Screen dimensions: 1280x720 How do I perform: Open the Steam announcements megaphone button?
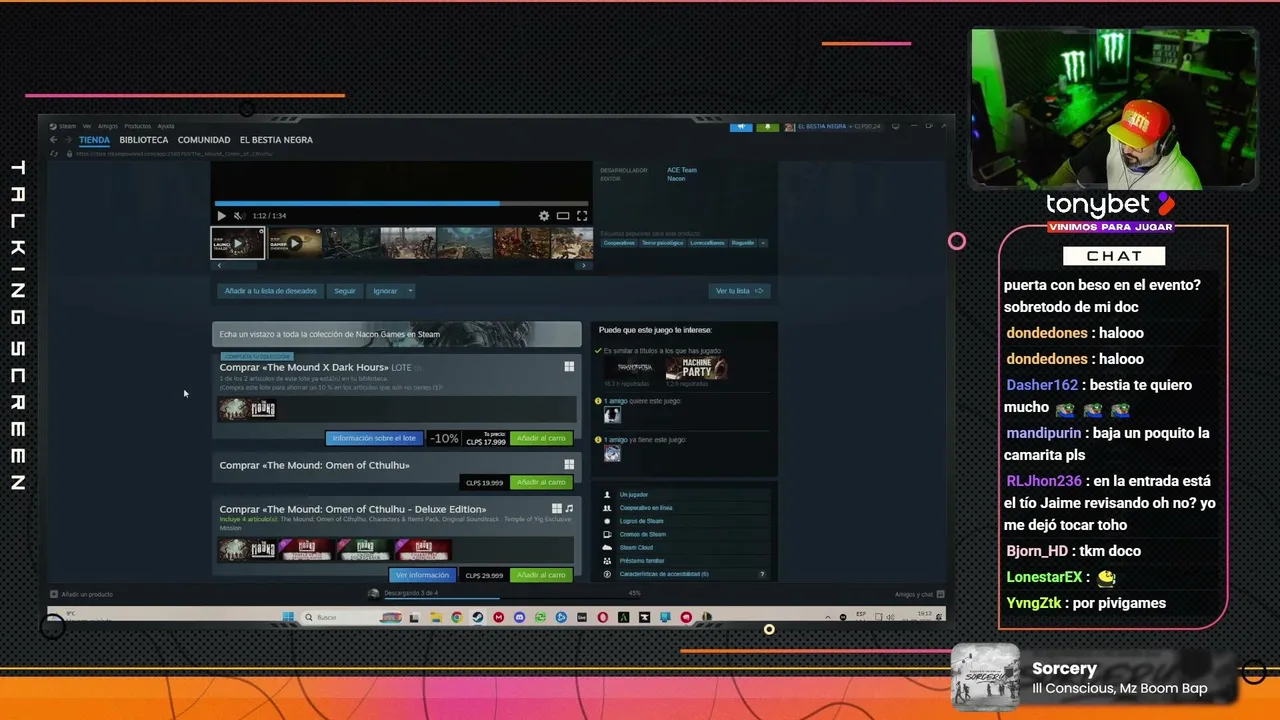pos(741,127)
